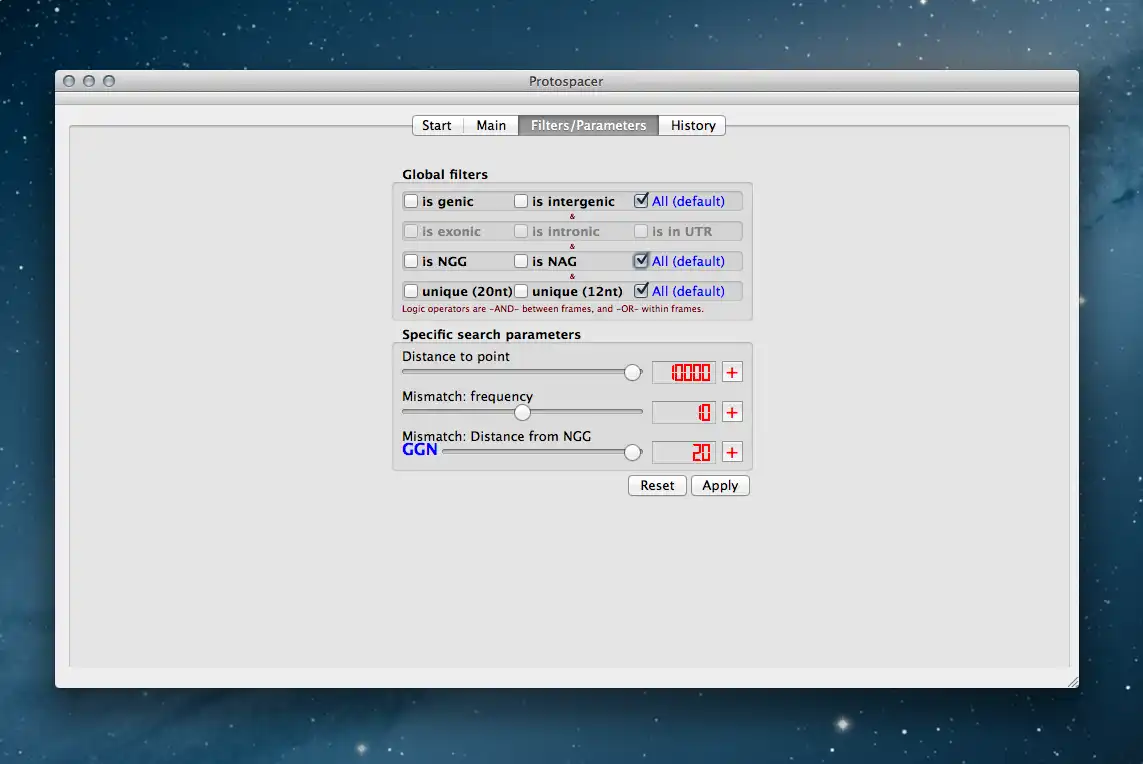Click the red logic operators note
Image resolution: width=1143 pixels, height=764 pixels.
point(553,309)
